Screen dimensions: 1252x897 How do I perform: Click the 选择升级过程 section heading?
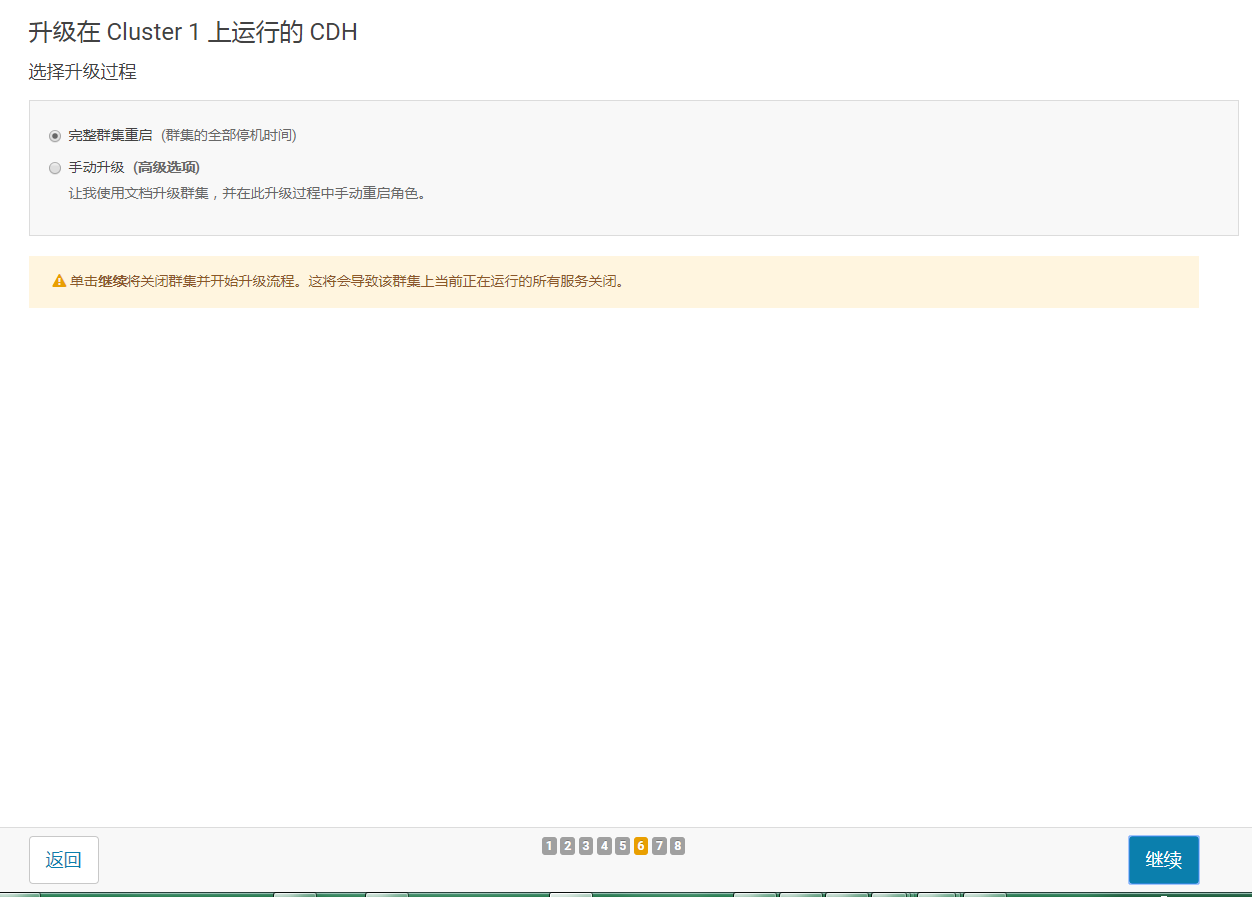tap(81, 72)
